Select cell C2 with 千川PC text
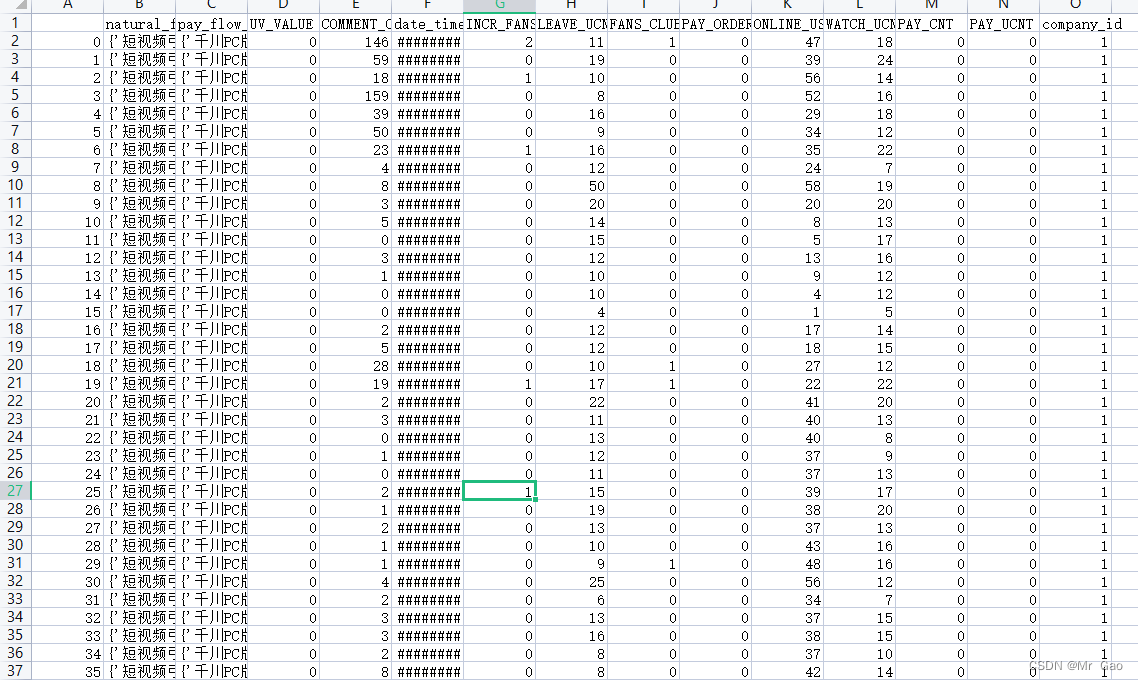The width and height of the screenshot is (1138, 680). 212,42
